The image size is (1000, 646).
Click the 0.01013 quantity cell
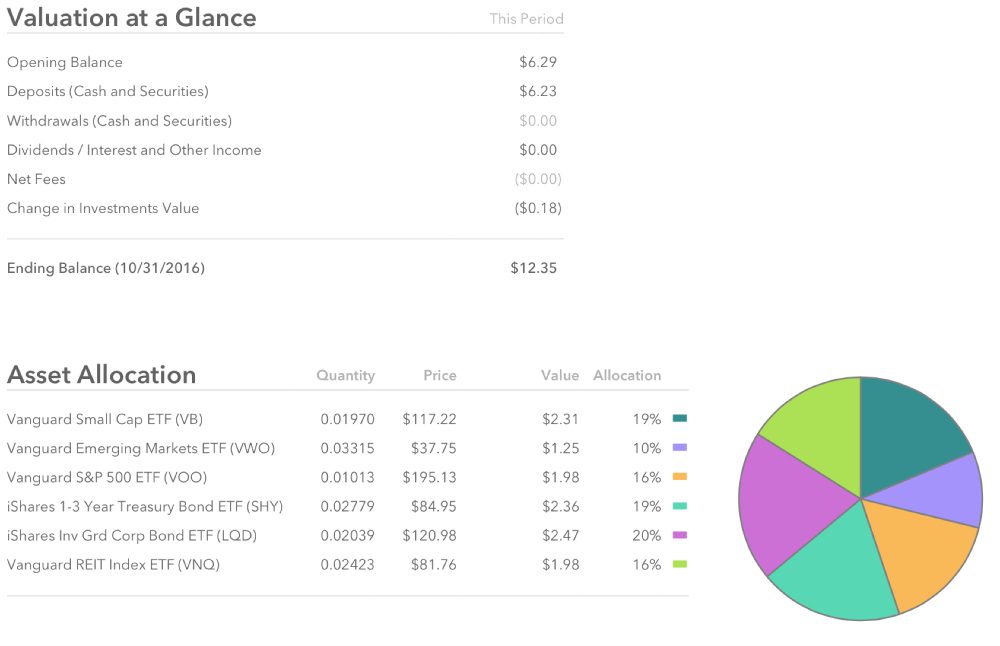click(347, 478)
